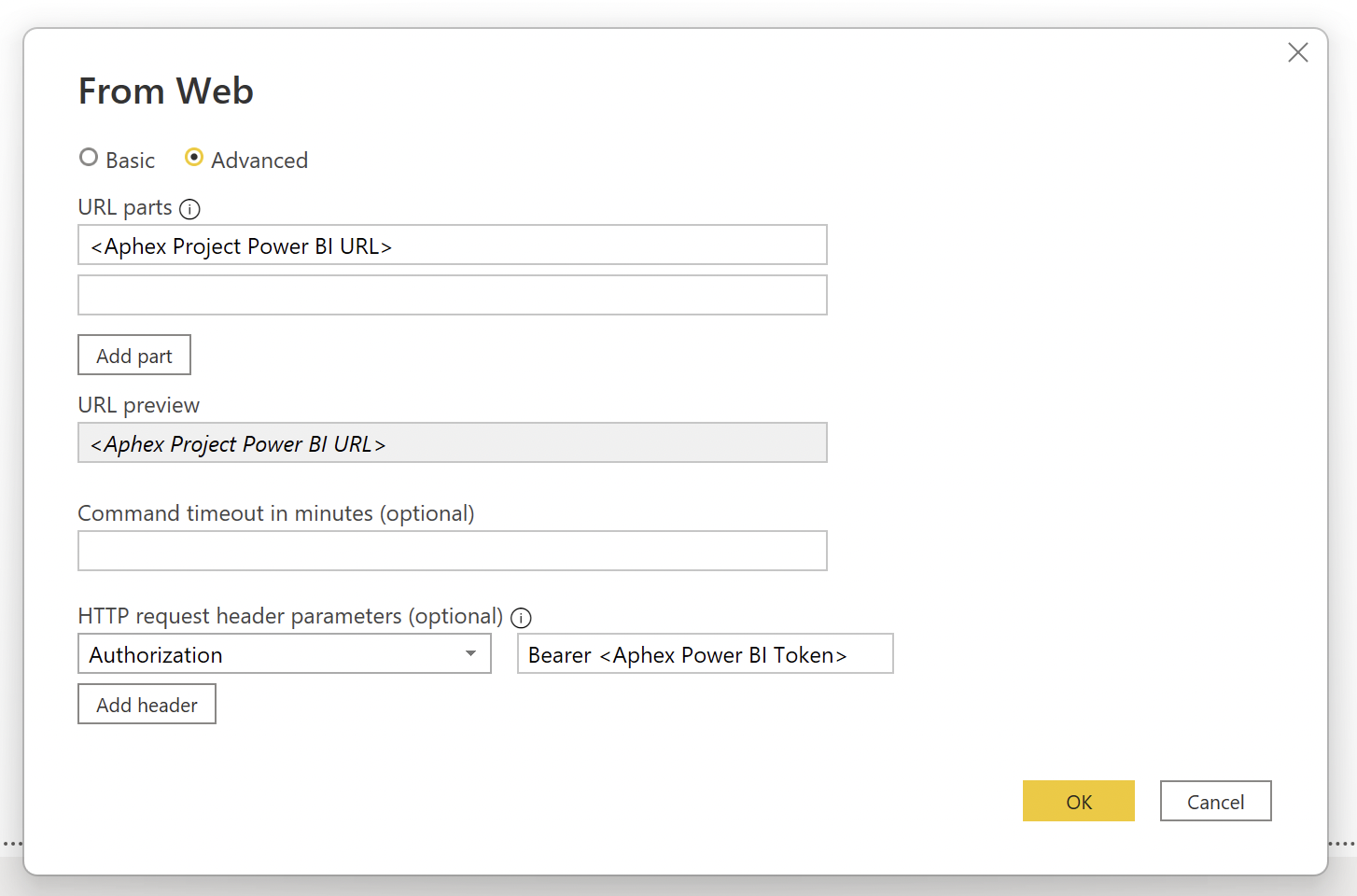Click the greyed URL preview box

tap(452, 443)
